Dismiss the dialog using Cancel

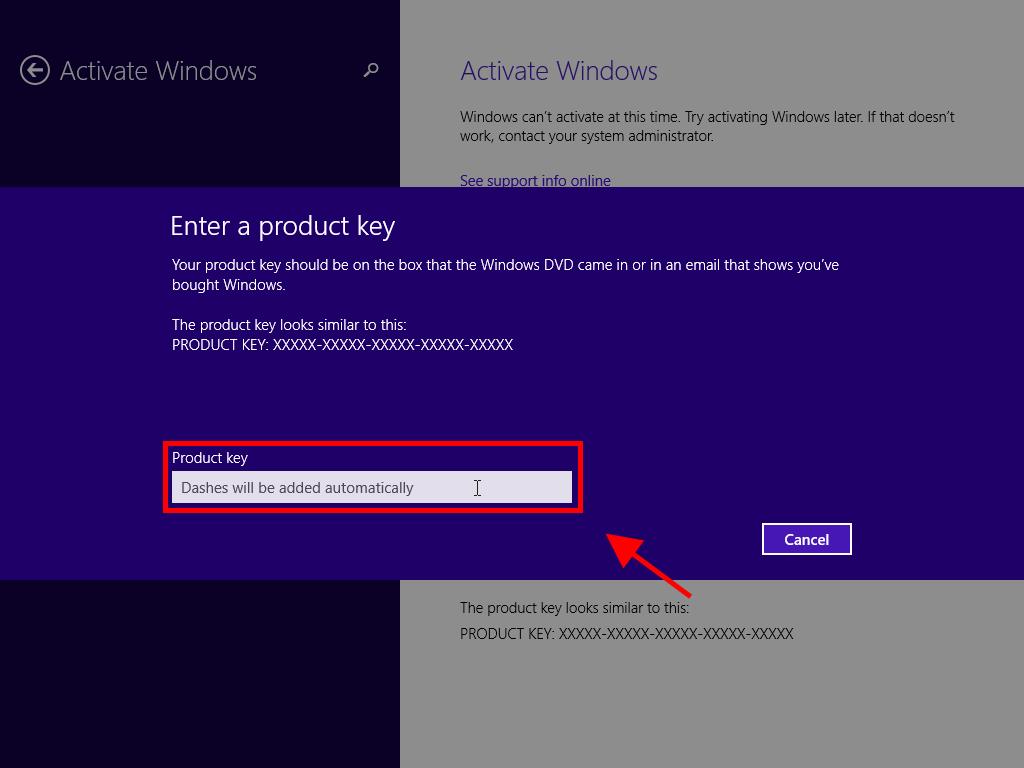click(x=806, y=539)
